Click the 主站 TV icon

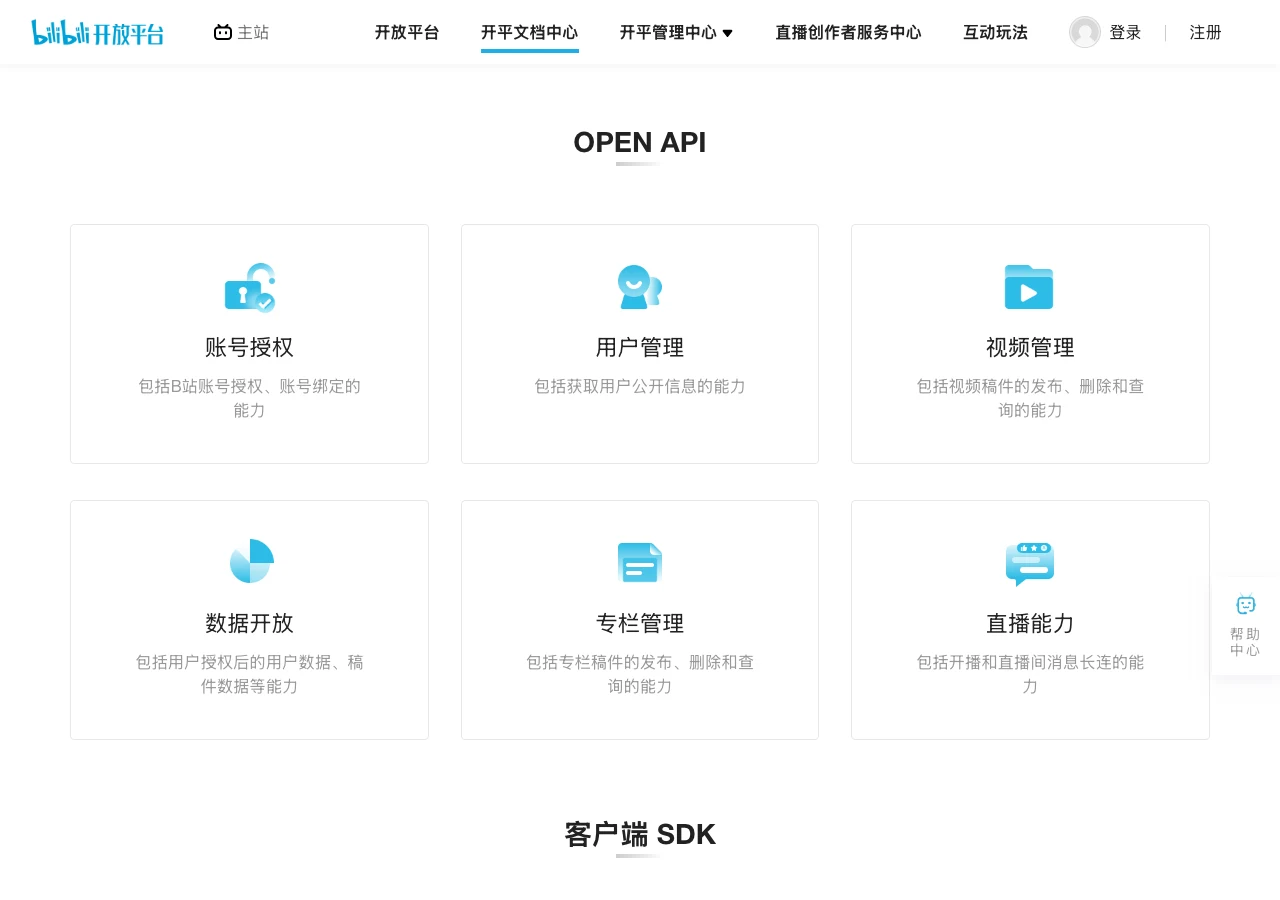click(223, 33)
